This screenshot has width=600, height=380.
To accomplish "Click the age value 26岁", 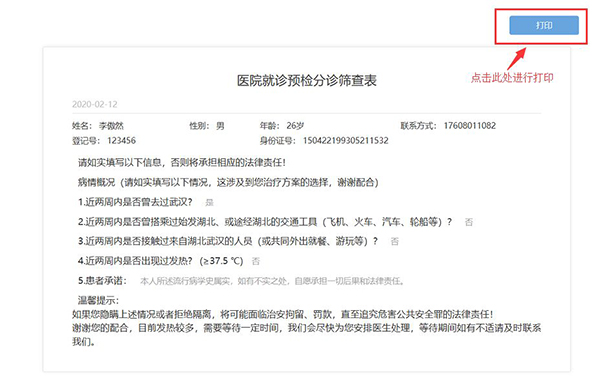I will pyautogui.click(x=295, y=126).
